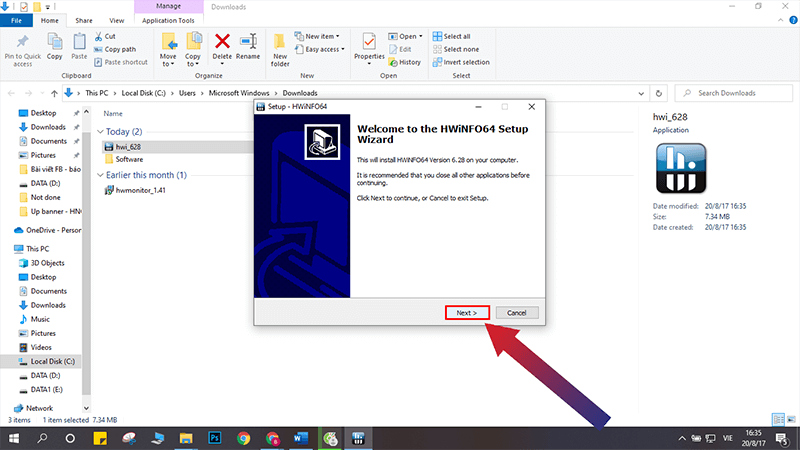Viewport: 800px width, 450px height.
Task: Click Select none
Action: [x=456, y=49]
